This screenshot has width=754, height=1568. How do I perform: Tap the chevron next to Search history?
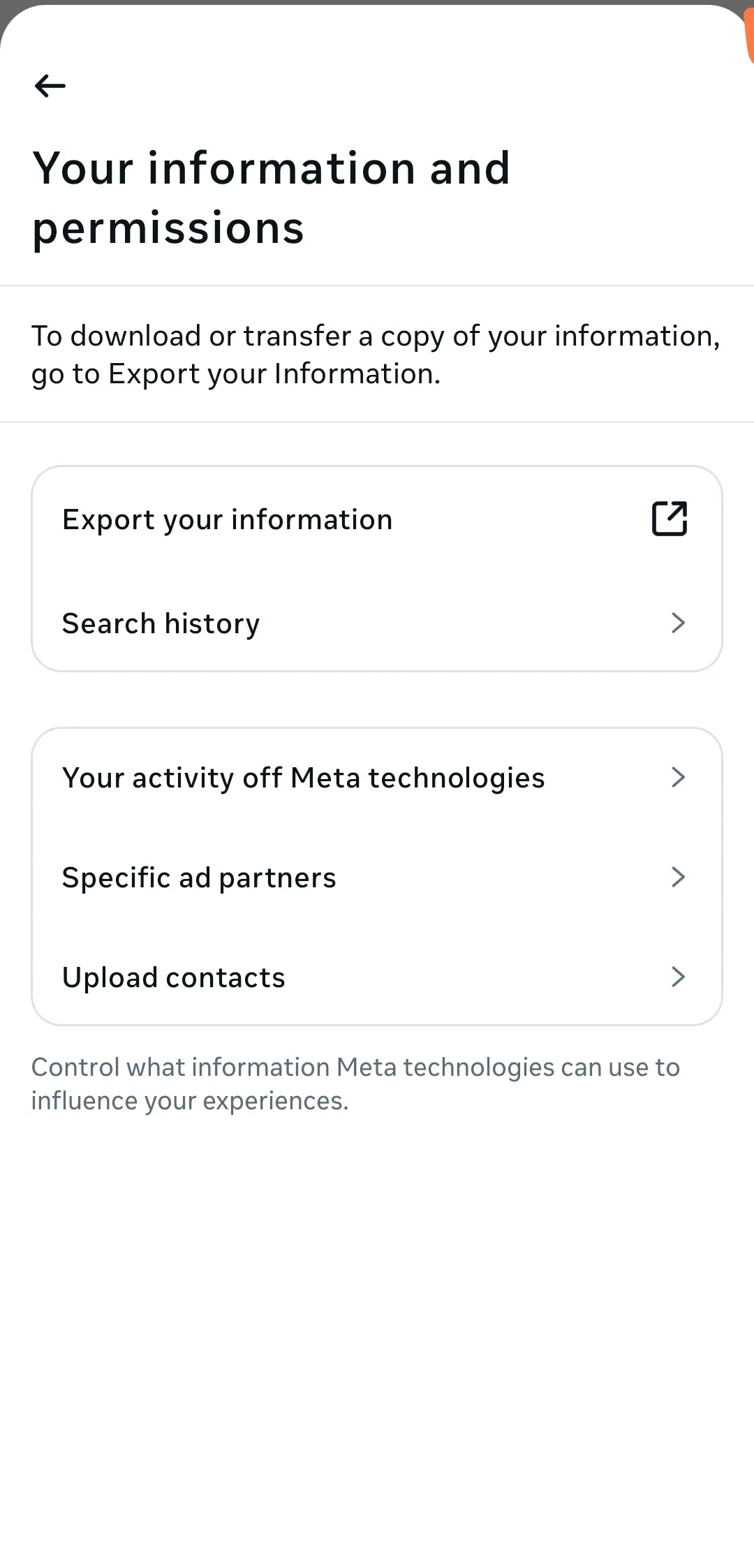coord(677,623)
